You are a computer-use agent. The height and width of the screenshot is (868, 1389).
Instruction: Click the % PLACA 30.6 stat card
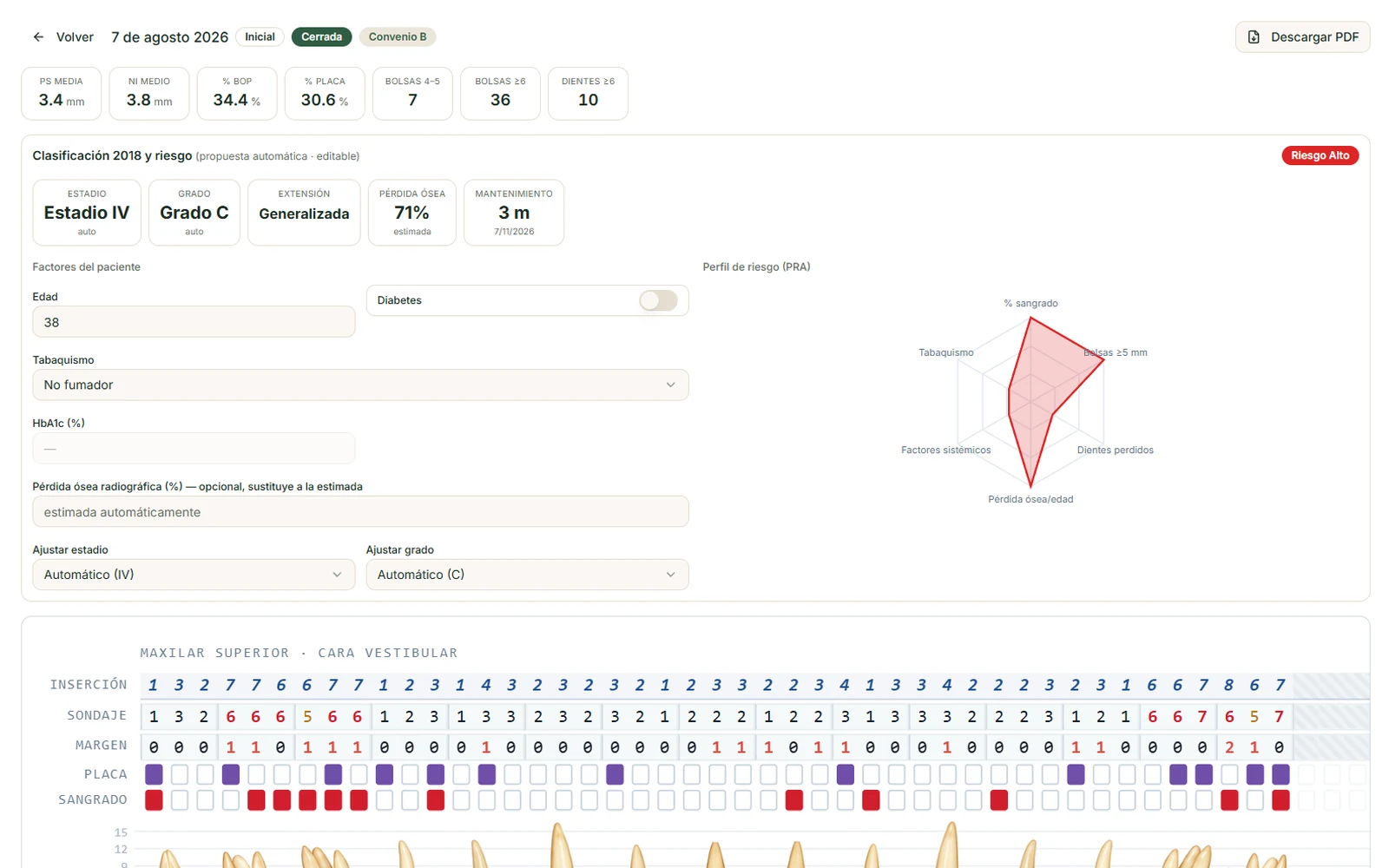[x=325, y=94]
